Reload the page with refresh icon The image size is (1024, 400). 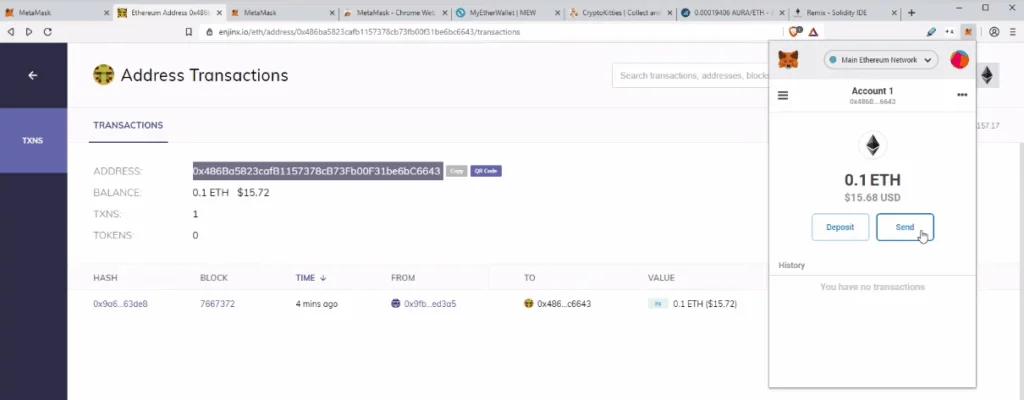pyautogui.click(x=47, y=31)
